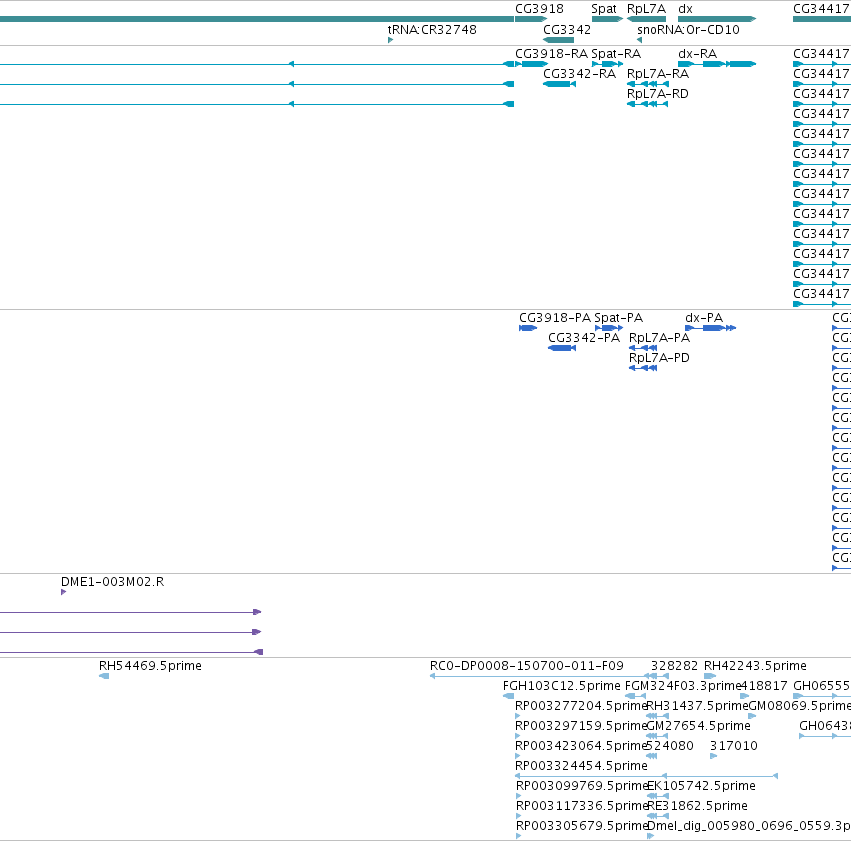Click the Spat gene label

pyautogui.click(x=604, y=9)
